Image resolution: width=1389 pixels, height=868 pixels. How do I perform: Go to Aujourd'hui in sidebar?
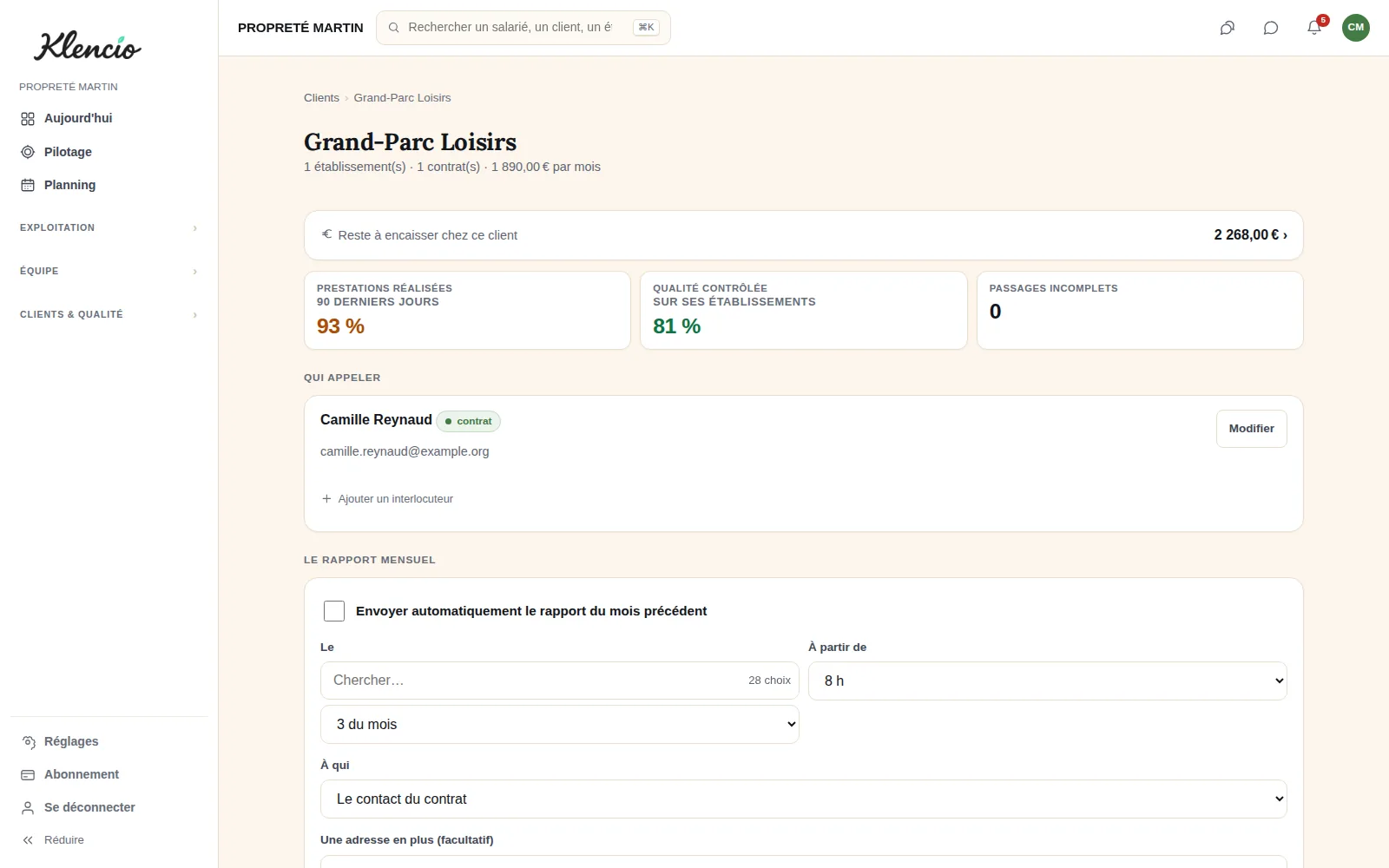click(109, 119)
